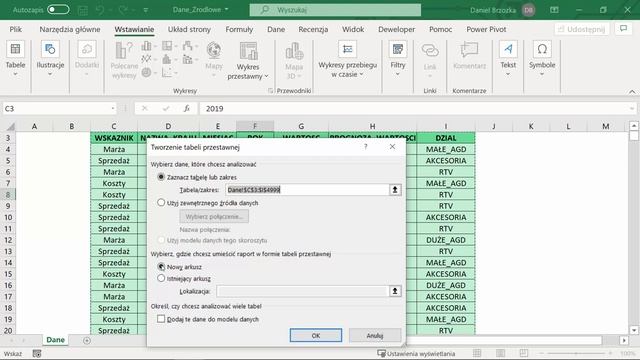Click the Daniel Brzozka account avatar
The image size is (640, 360).
[x=529, y=10]
